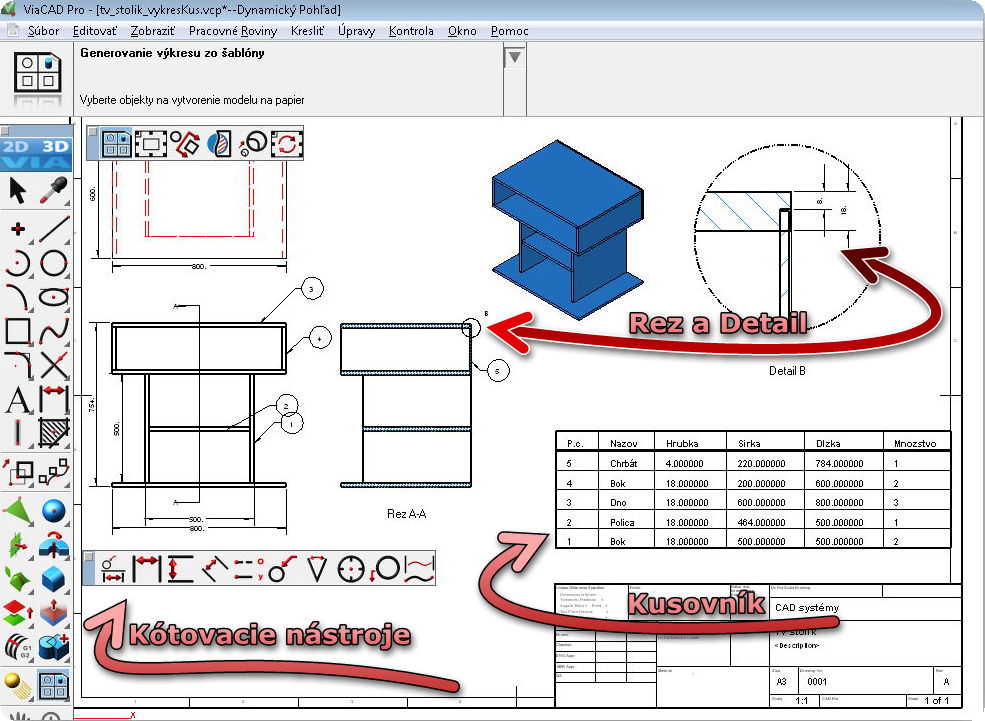Expand the prompt panel dropdown arrow

(x=514, y=58)
